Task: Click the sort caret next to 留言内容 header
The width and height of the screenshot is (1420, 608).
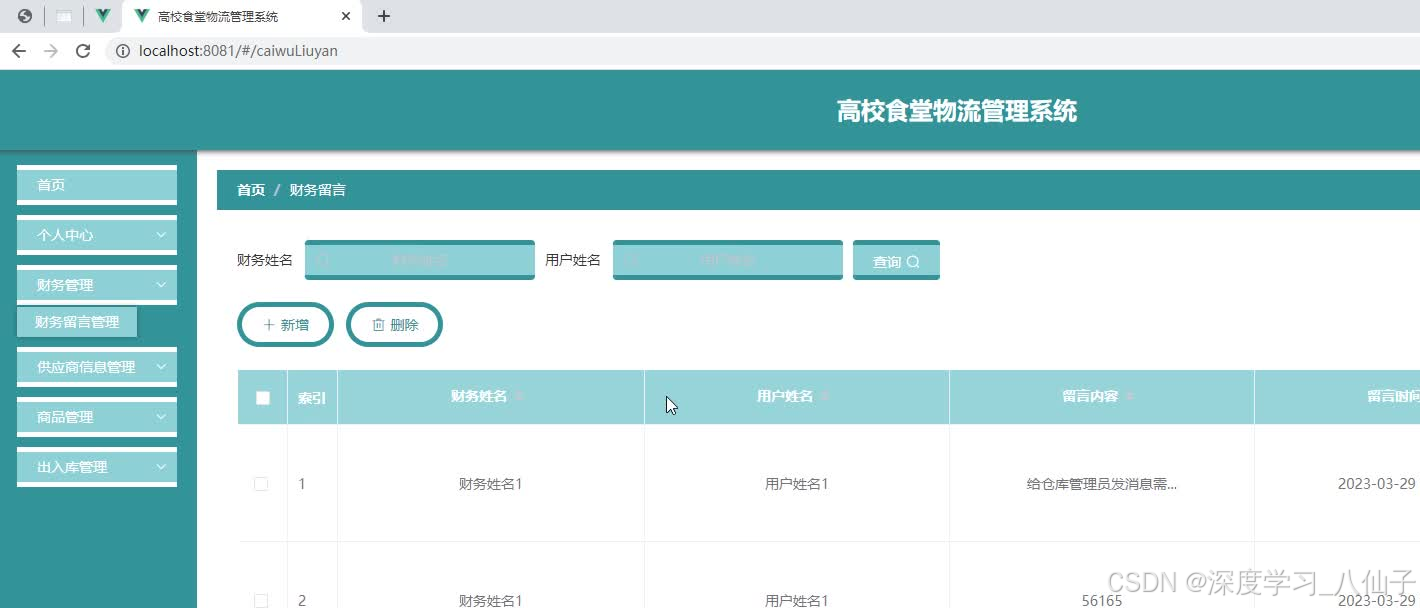Action: pos(1130,395)
